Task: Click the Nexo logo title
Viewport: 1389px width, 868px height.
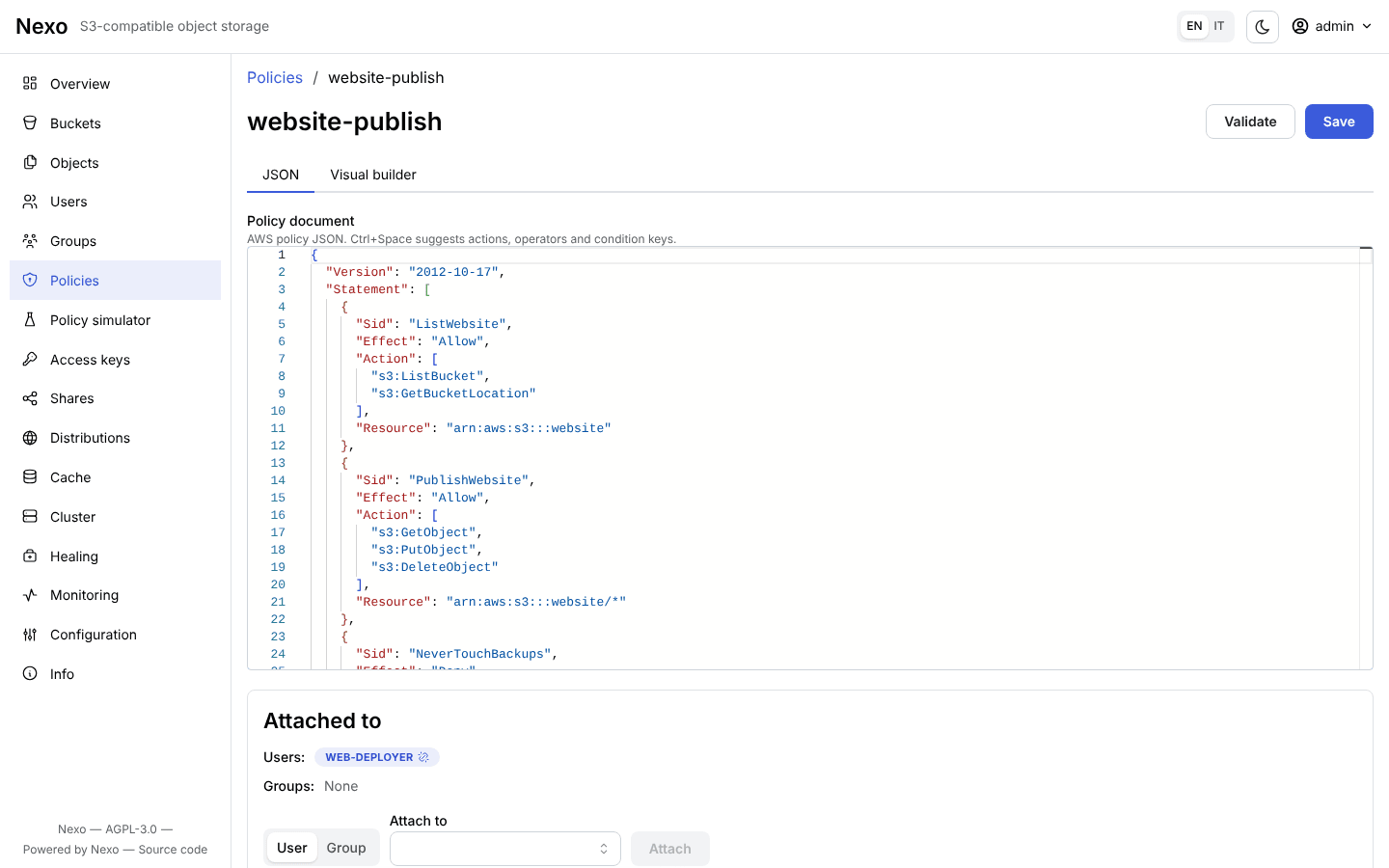Action: [x=41, y=26]
